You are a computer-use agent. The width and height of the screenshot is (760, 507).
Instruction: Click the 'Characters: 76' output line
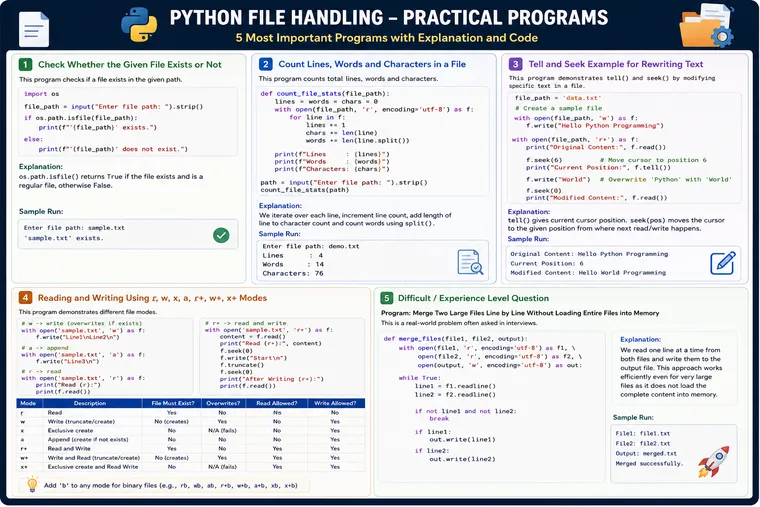pos(293,273)
